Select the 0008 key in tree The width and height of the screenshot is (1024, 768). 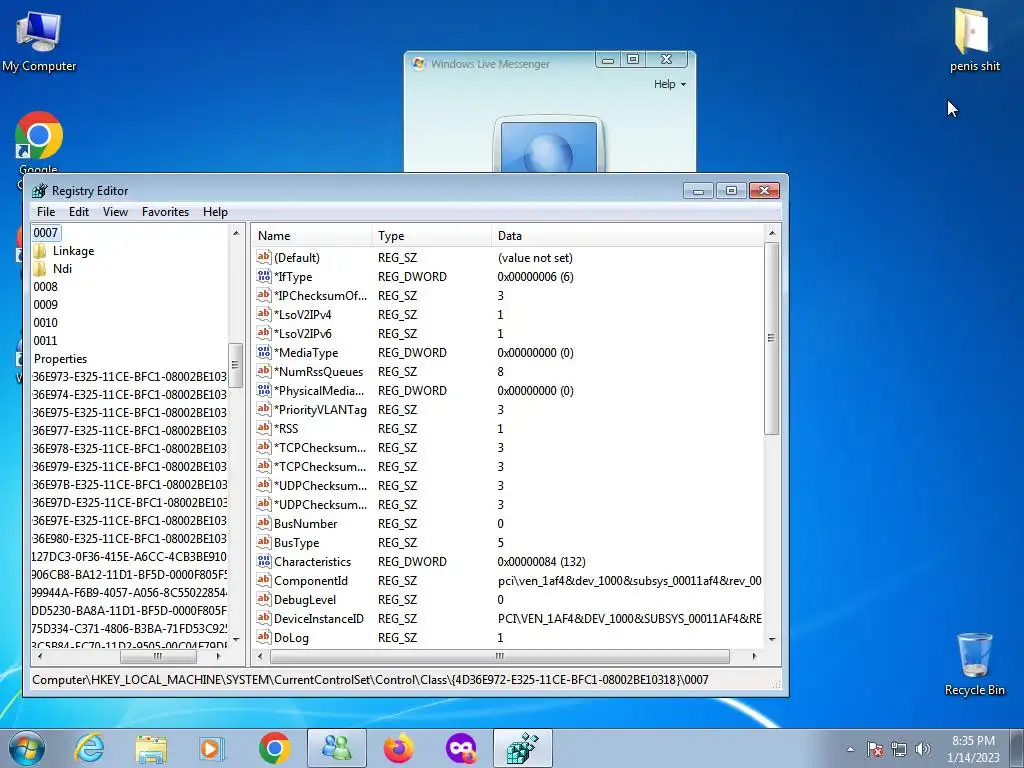click(46, 287)
